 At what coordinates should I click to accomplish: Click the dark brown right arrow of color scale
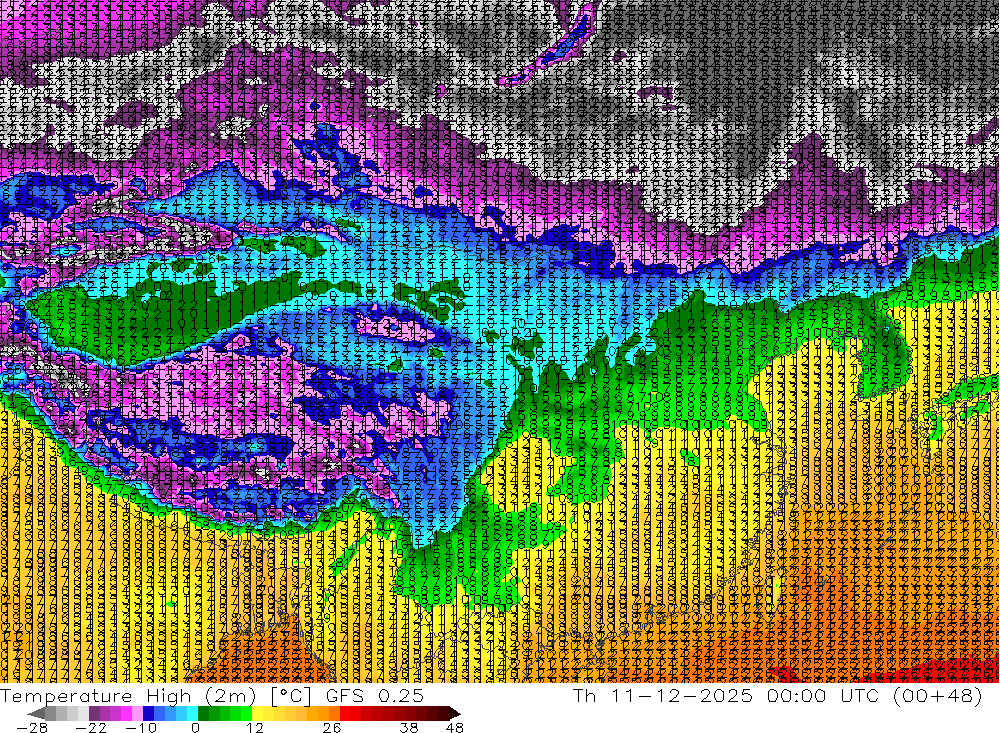click(455, 714)
